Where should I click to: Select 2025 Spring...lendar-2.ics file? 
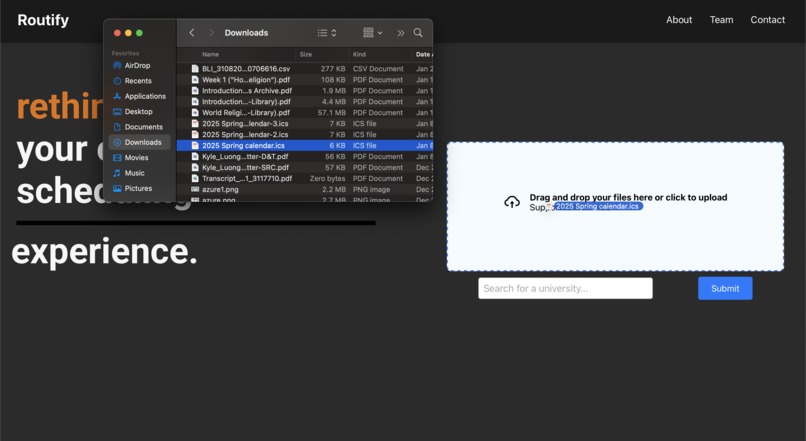point(305,135)
